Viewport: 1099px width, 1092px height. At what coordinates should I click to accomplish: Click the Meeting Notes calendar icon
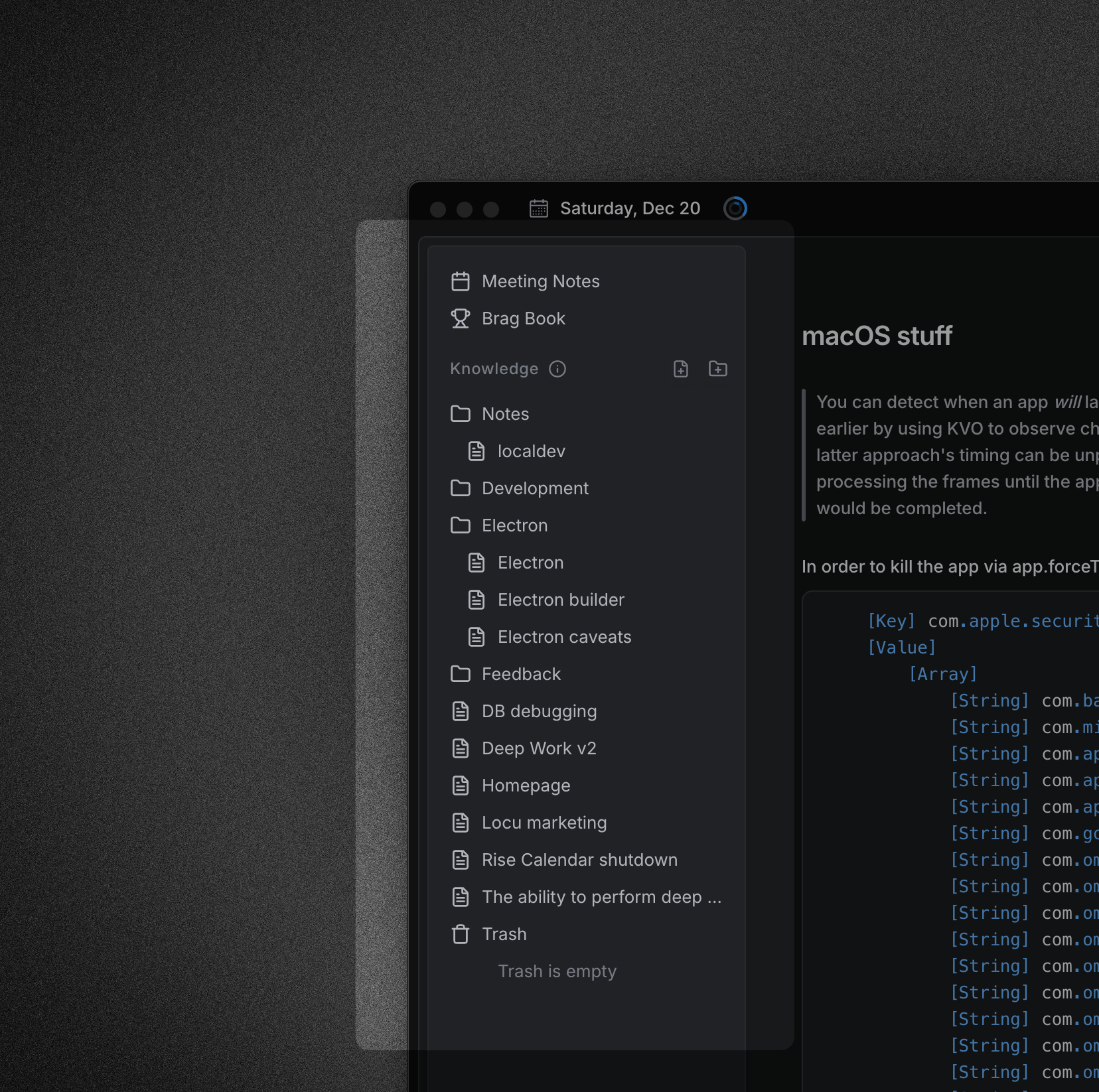[461, 281]
